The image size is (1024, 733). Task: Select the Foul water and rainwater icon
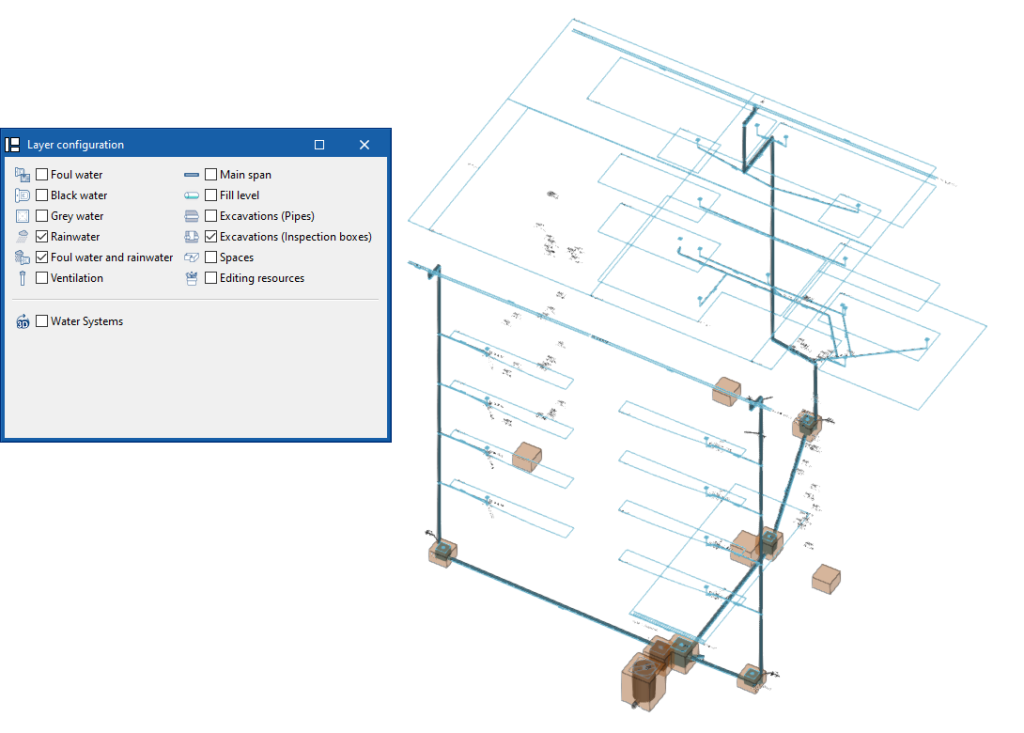click(x=21, y=257)
